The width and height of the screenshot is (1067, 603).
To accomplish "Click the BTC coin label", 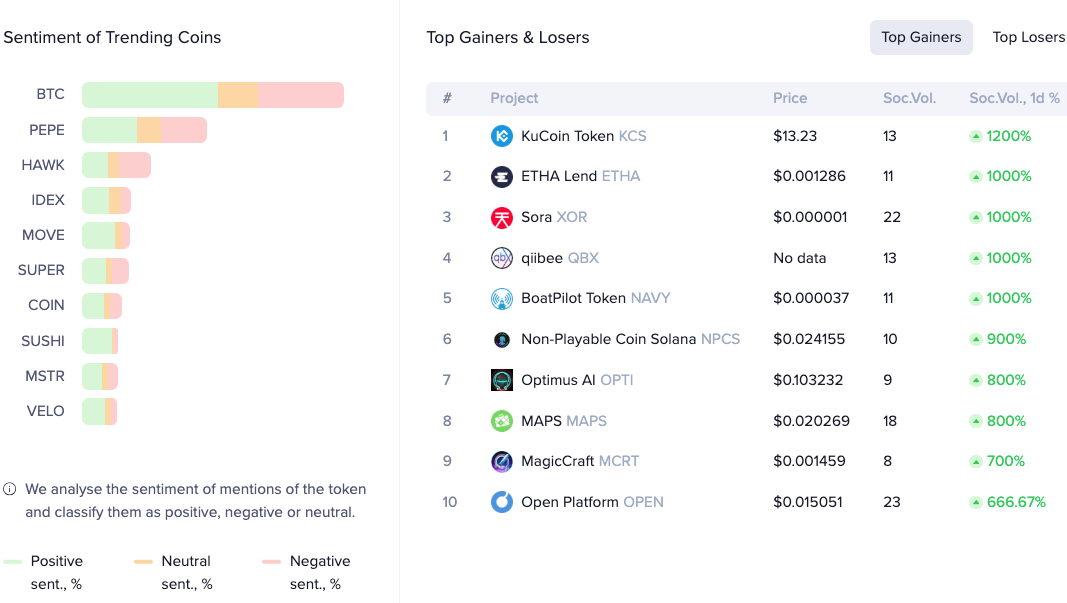I will pyautogui.click(x=50, y=95).
